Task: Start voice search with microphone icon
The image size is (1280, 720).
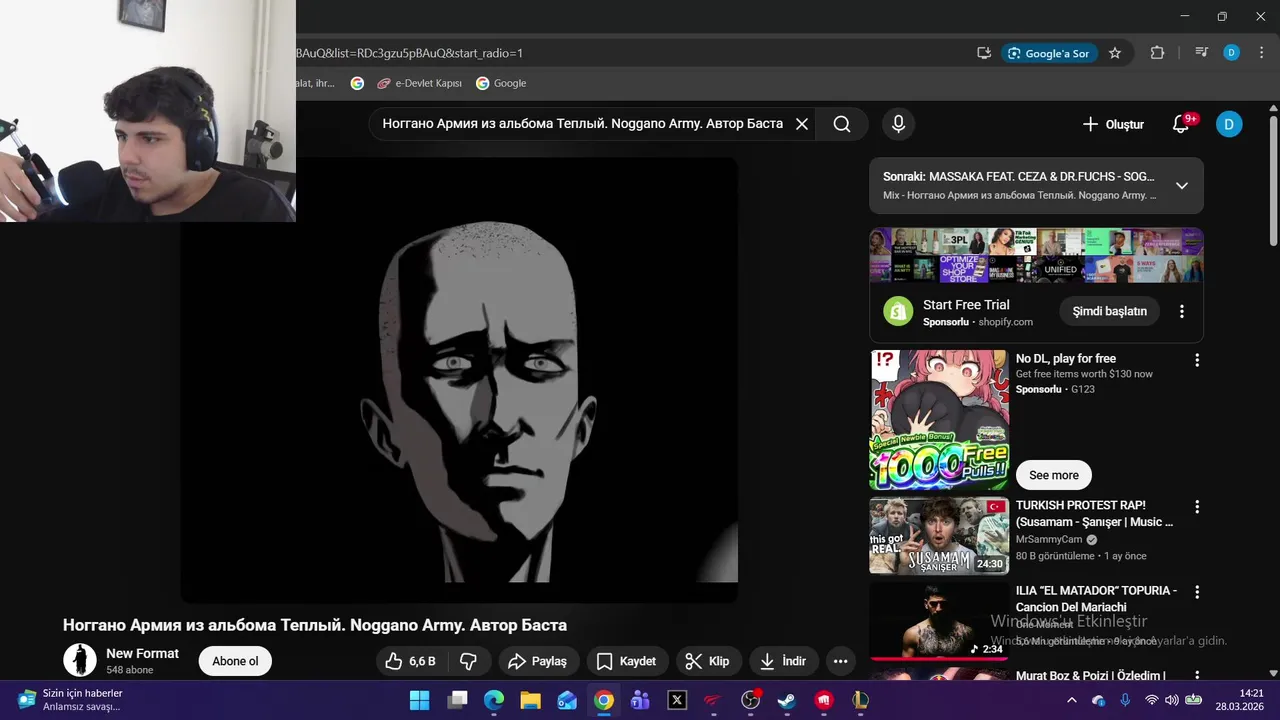Action: tap(898, 124)
